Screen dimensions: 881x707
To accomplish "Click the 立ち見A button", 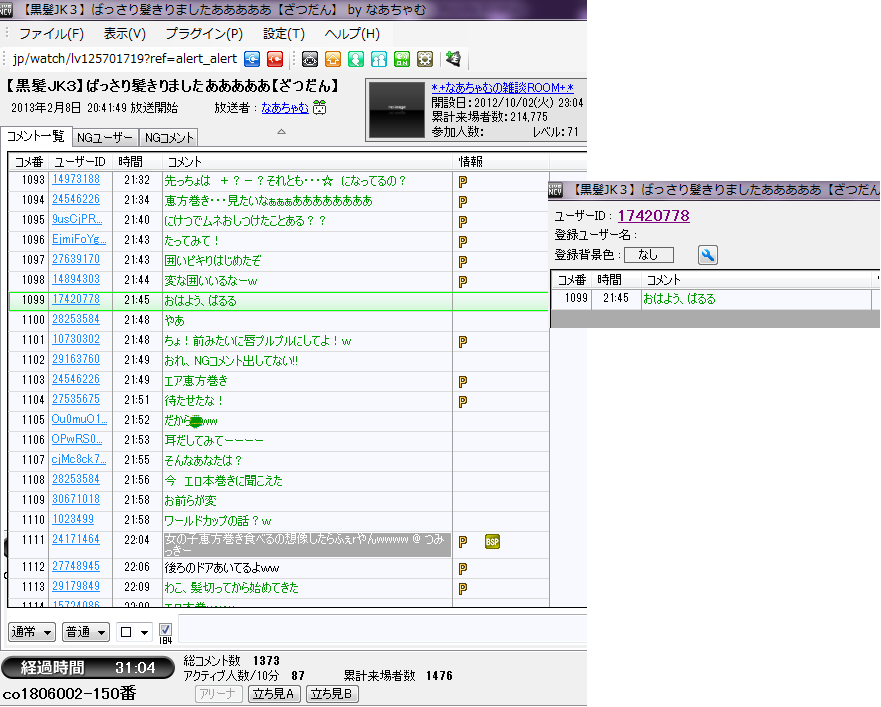I will [274, 694].
